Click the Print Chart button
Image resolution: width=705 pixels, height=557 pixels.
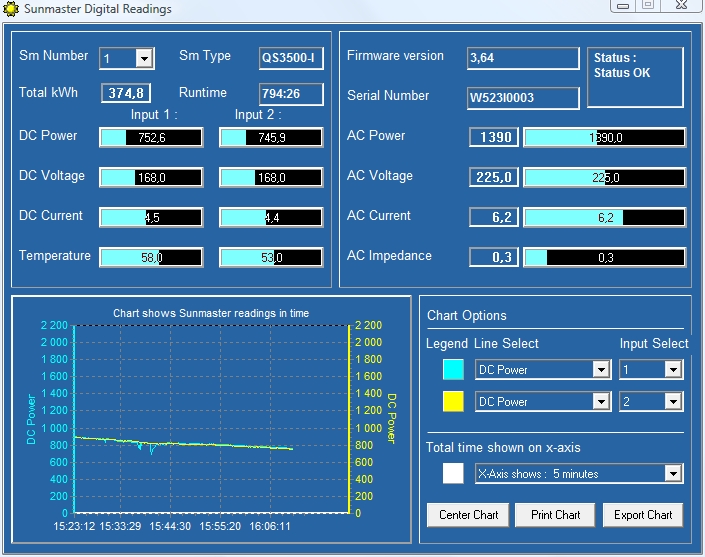555,515
